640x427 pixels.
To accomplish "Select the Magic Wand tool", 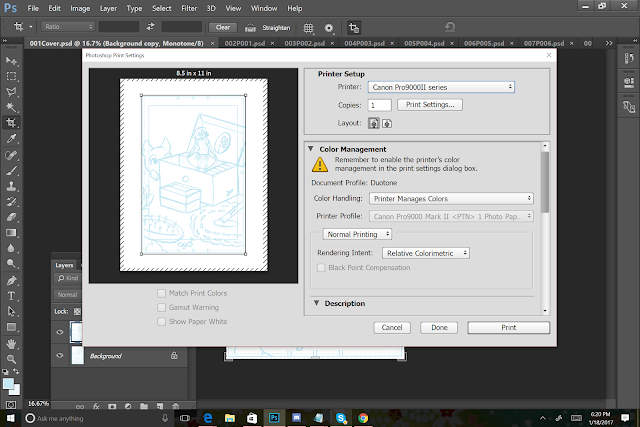I will pos(11,107).
